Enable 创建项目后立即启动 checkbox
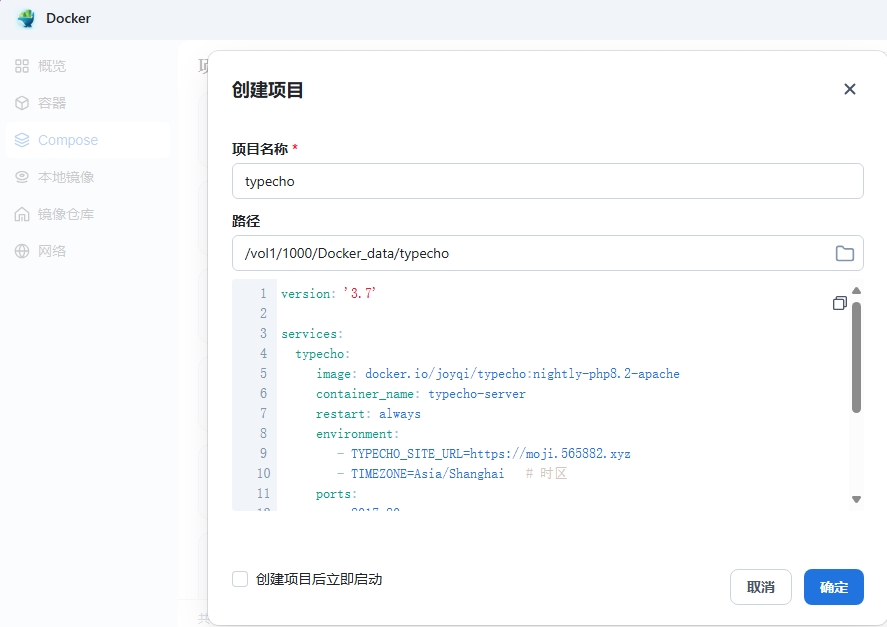 pyautogui.click(x=240, y=579)
